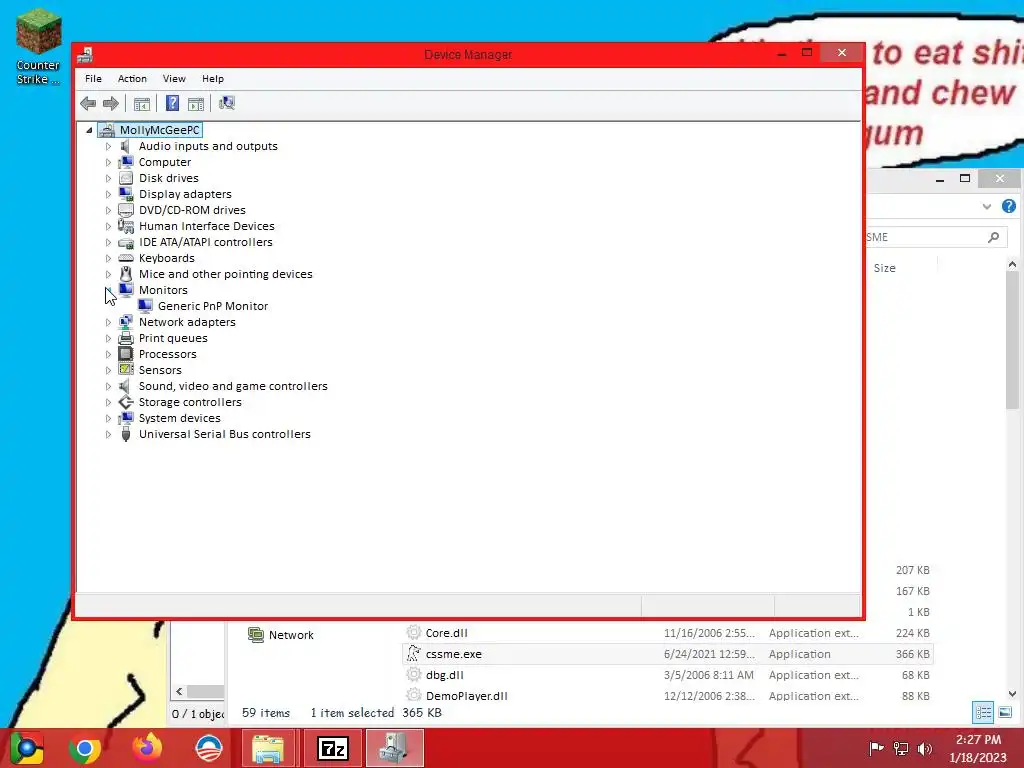Screen dimensions: 1024x768
Task: Select the Generic PnP Monitor icon
Action: click(x=145, y=306)
